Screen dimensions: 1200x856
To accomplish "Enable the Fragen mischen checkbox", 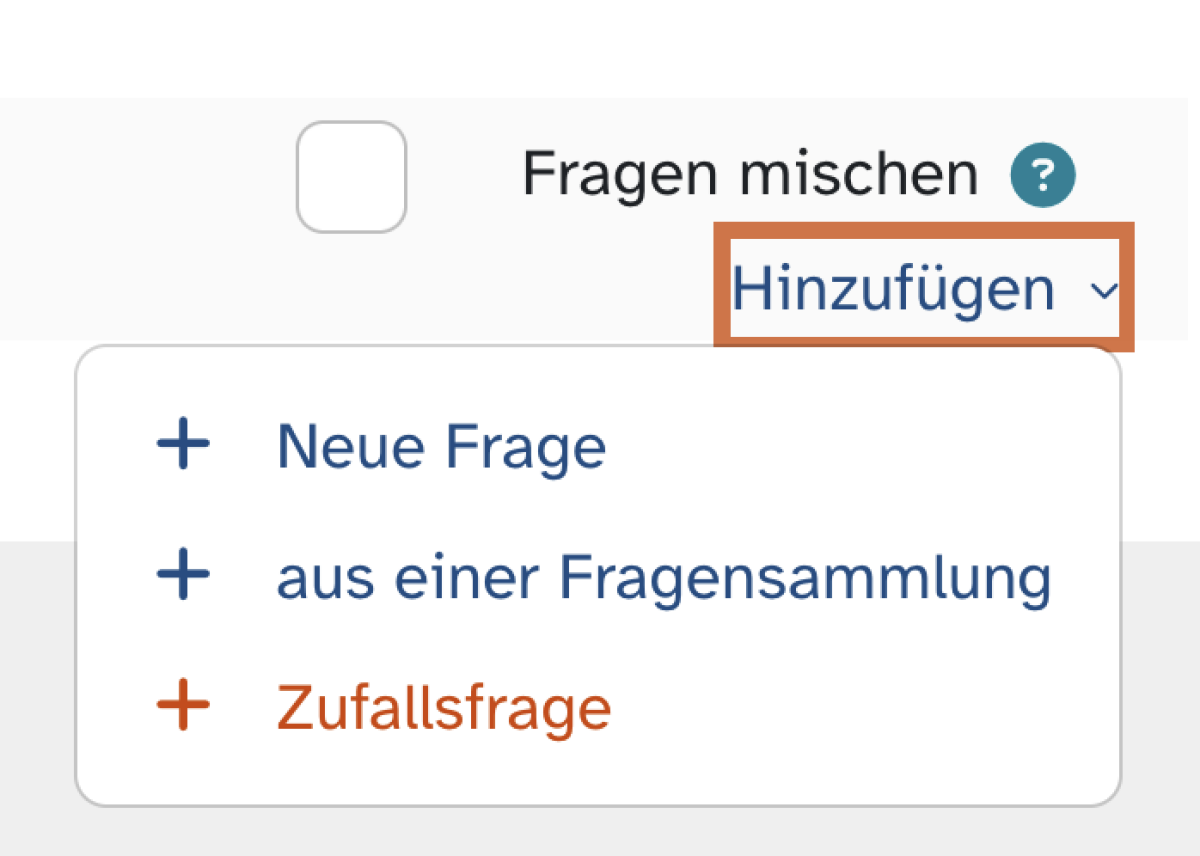I will (351, 177).
